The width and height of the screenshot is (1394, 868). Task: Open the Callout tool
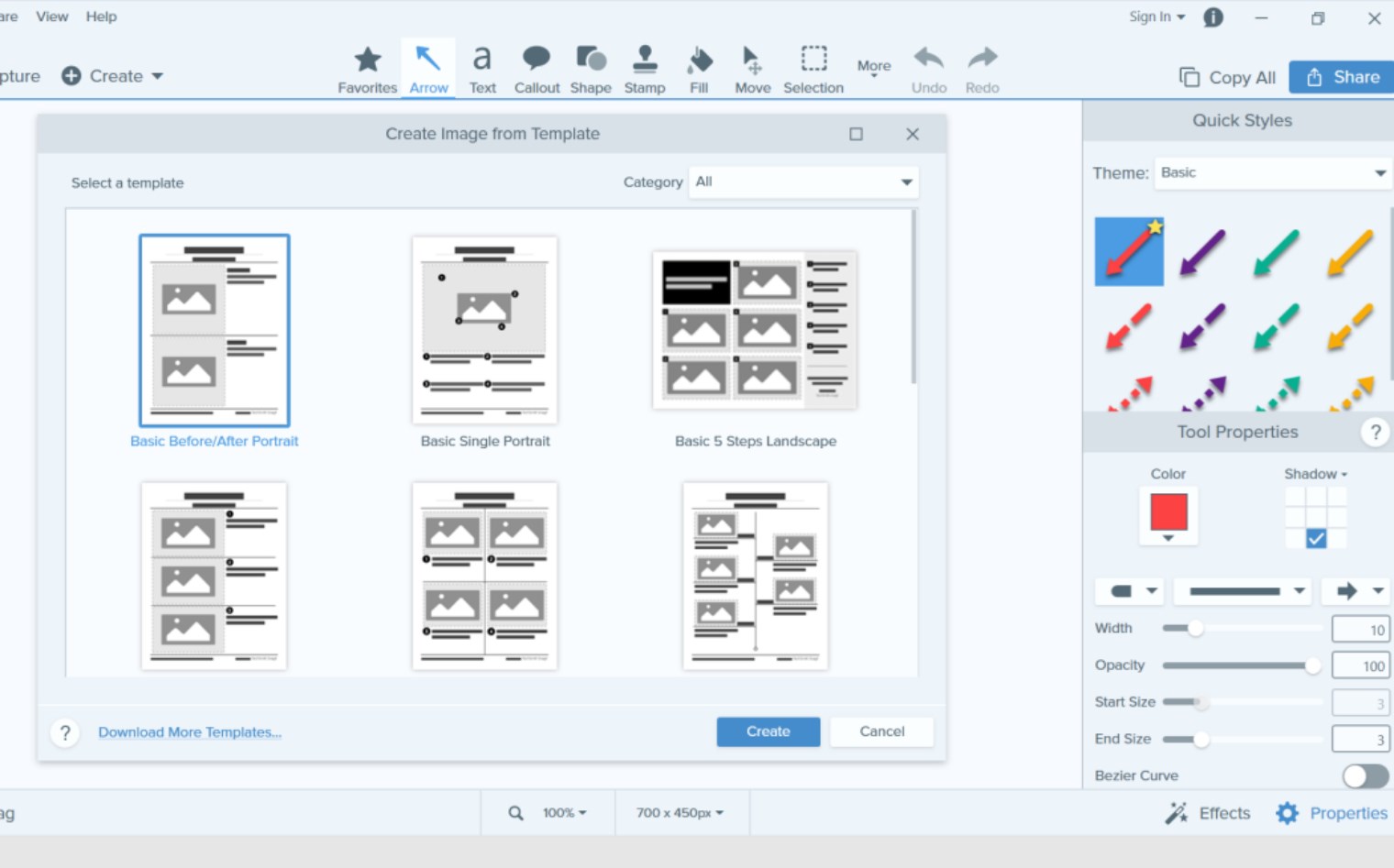click(537, 68)
